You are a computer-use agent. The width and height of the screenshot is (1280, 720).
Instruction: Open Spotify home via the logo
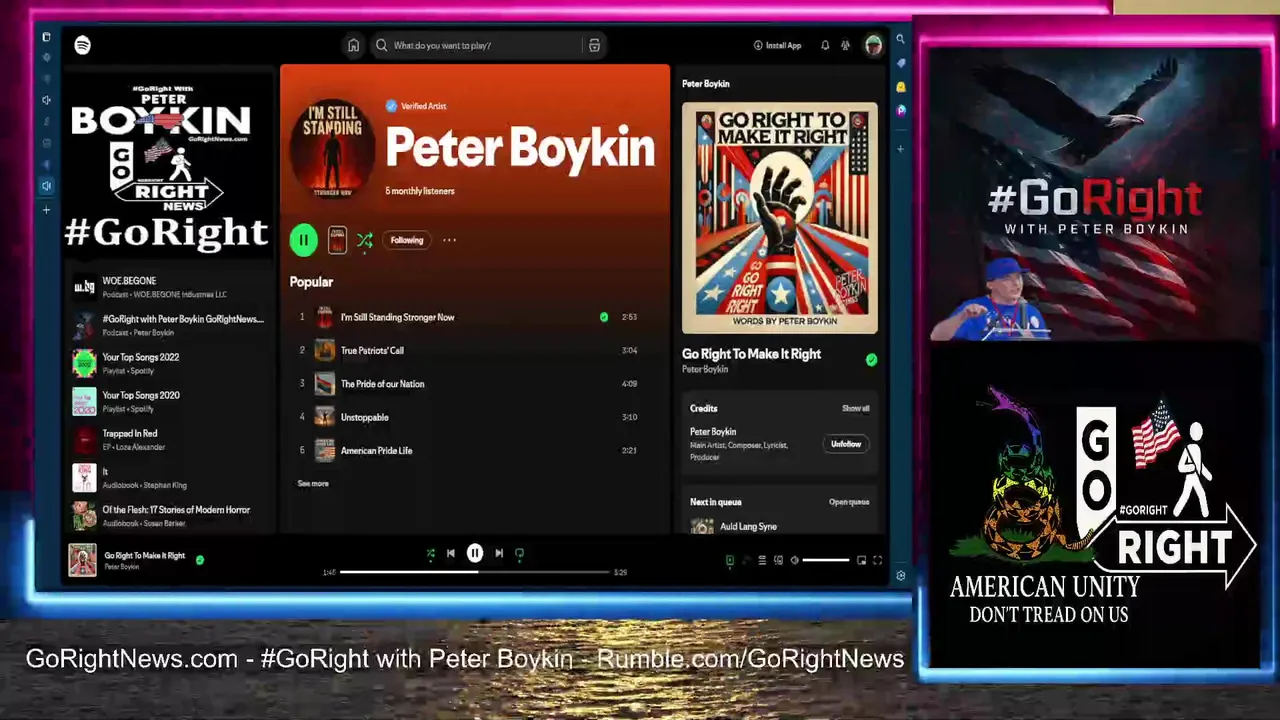click(82, 45)
